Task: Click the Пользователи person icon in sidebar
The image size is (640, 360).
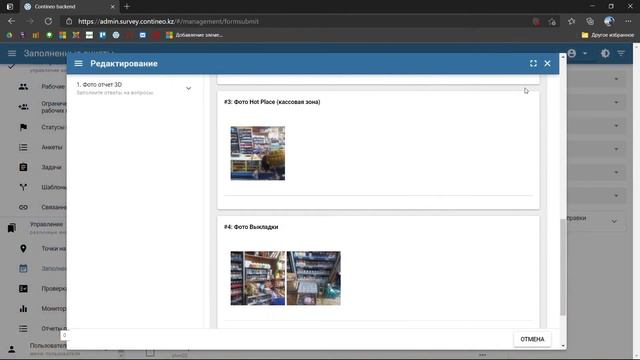Action: coord(11,349)
